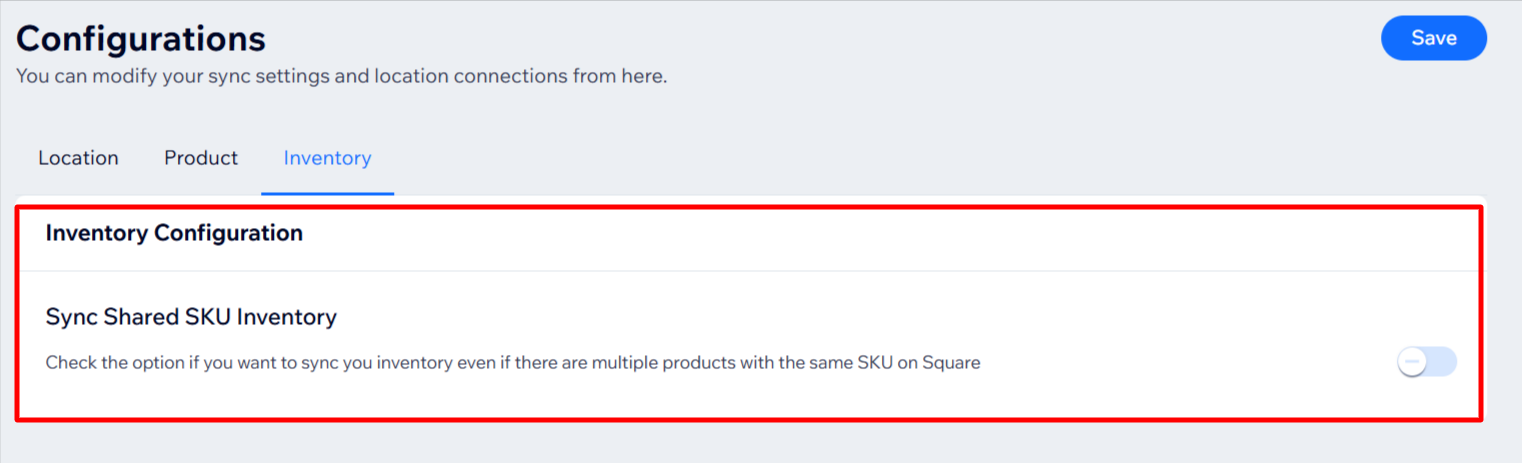Click the Inventory Configuration section header
Screen dimensions: 1522x463
tap(174, 233)
